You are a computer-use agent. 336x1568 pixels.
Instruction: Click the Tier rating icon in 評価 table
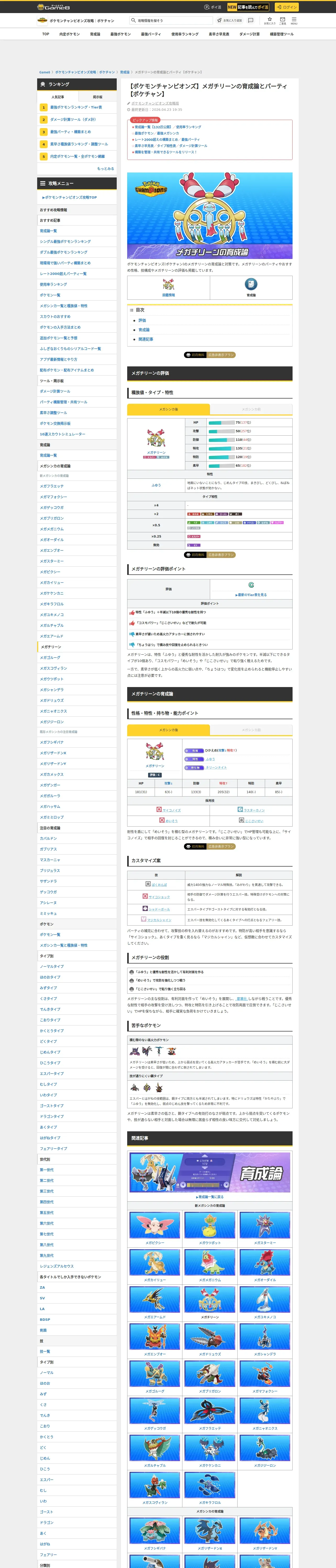point(251,585)
